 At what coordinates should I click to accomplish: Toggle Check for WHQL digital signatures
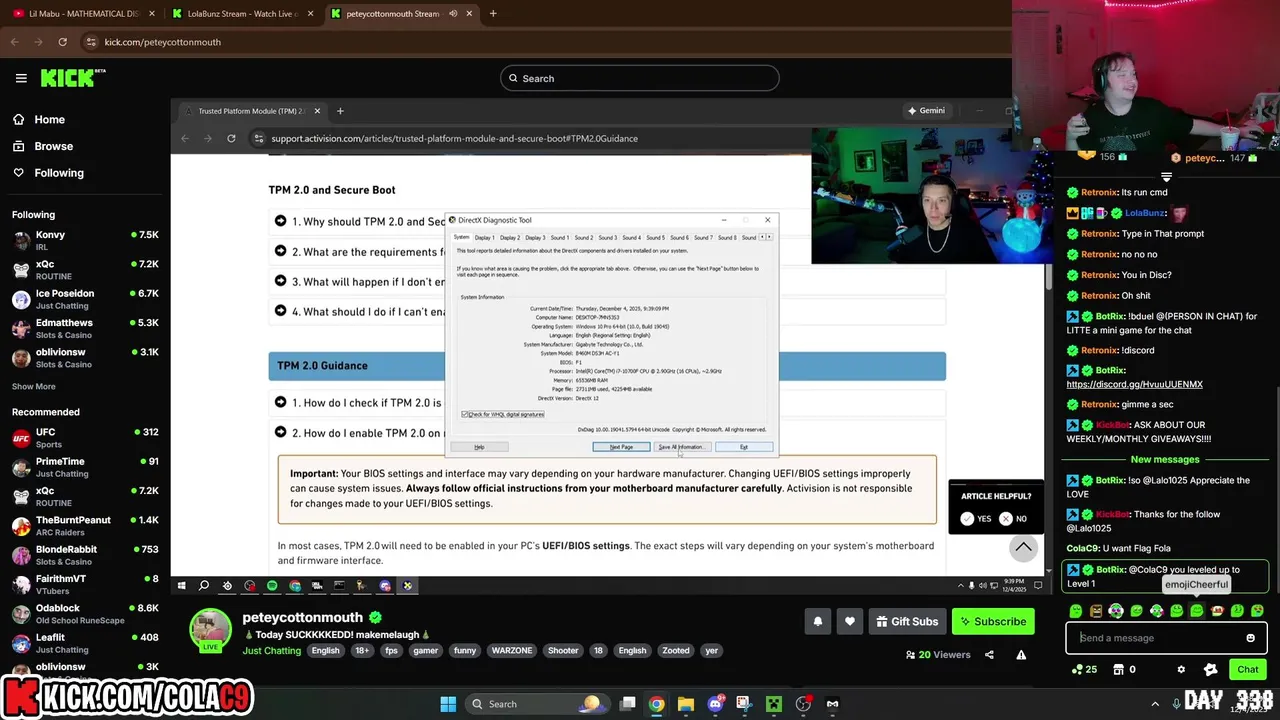tap(503, 414)
